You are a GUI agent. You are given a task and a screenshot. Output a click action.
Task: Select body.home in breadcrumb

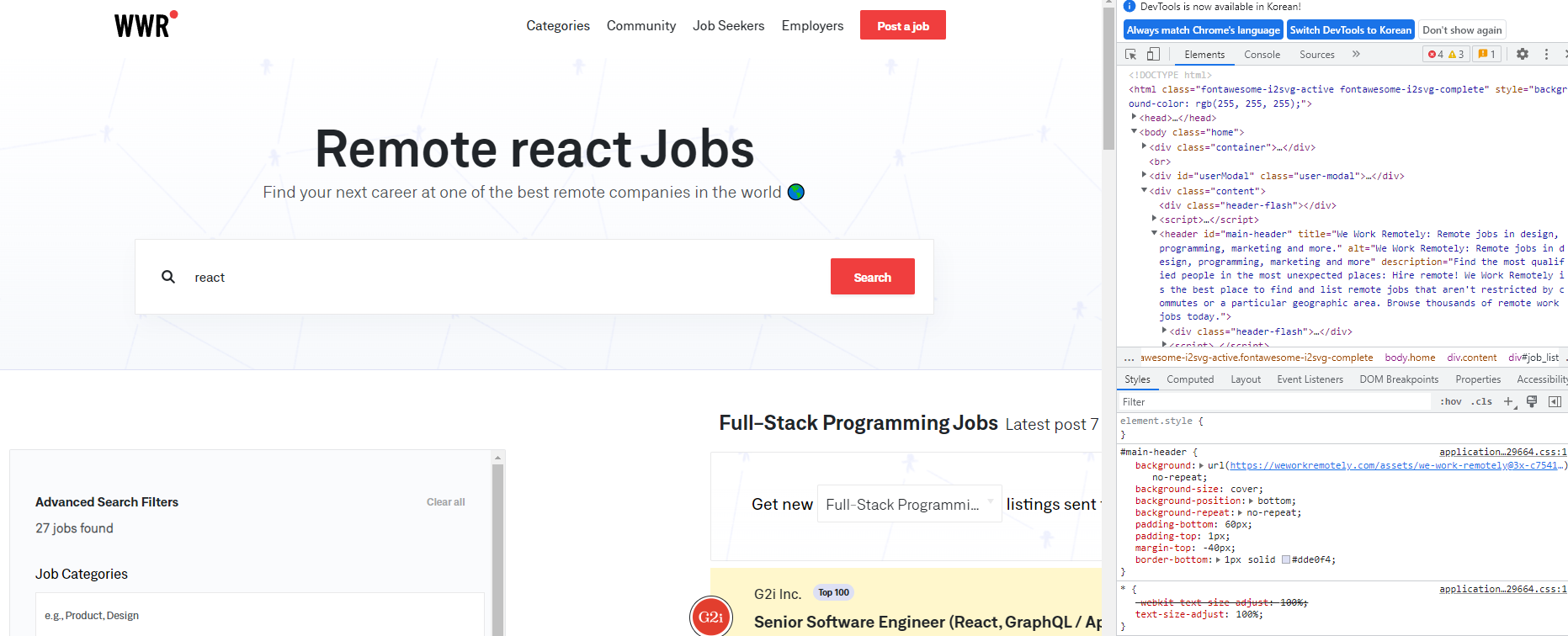(1410, 358)
